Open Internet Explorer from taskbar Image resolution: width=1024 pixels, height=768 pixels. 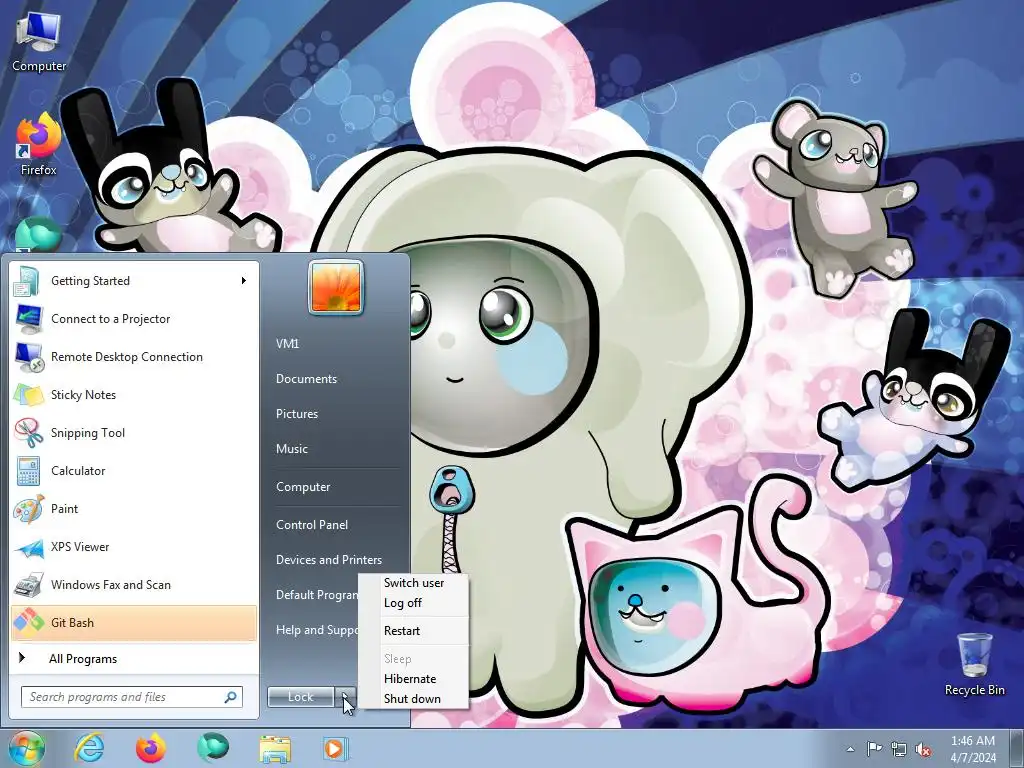pos(89,748)
